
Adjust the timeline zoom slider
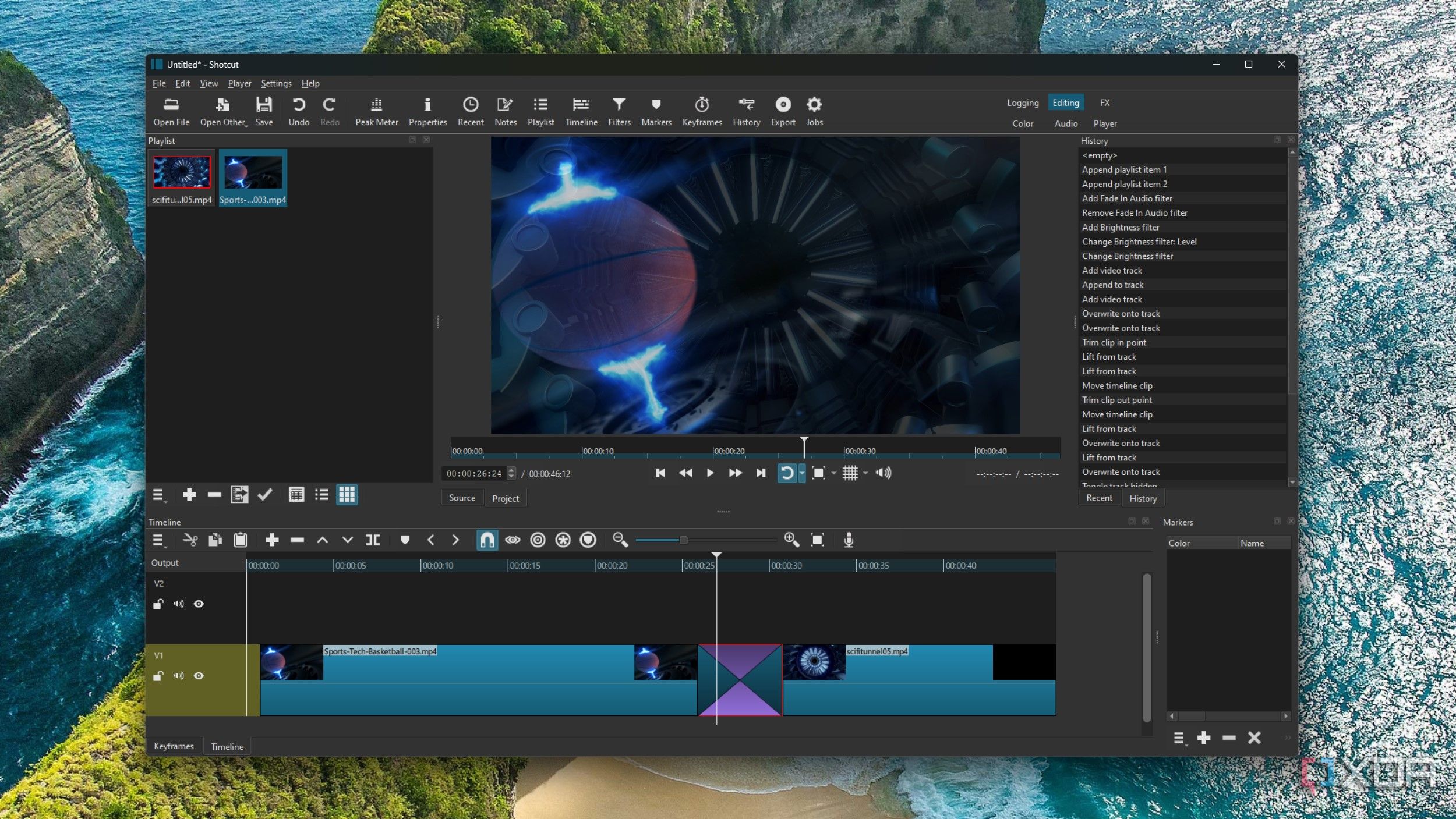(683, 540)
